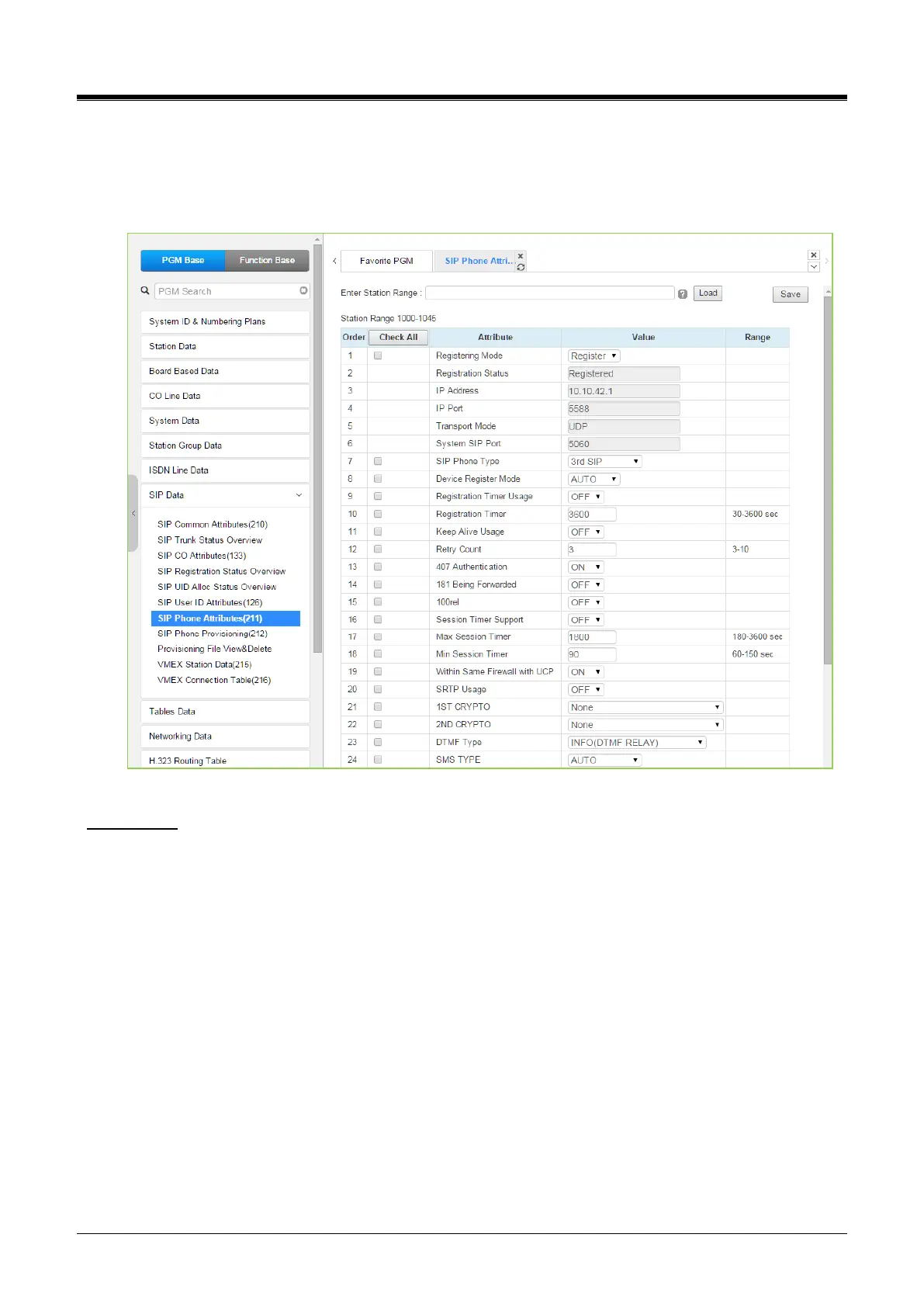The height and width of the screenshot is (1307, 924).
Task: Click the Load button
Action: click(708, 293)
